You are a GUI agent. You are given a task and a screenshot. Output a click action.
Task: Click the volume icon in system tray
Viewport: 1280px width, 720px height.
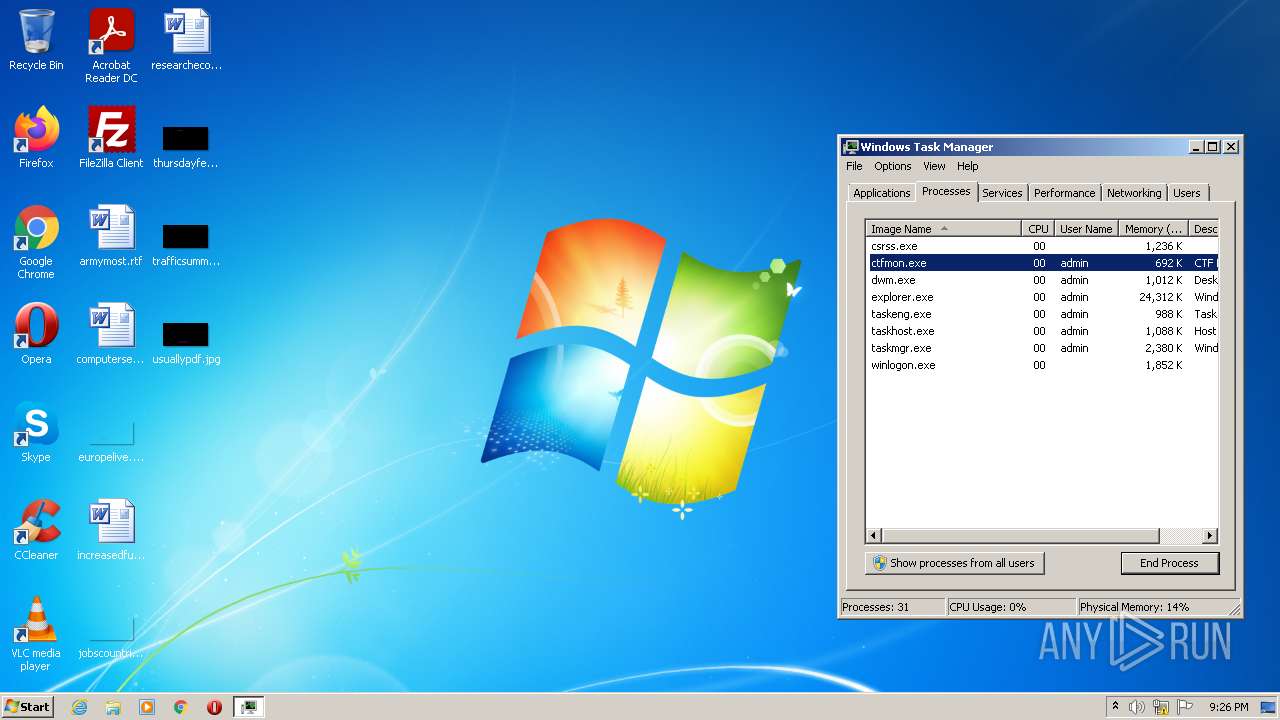1137,707
